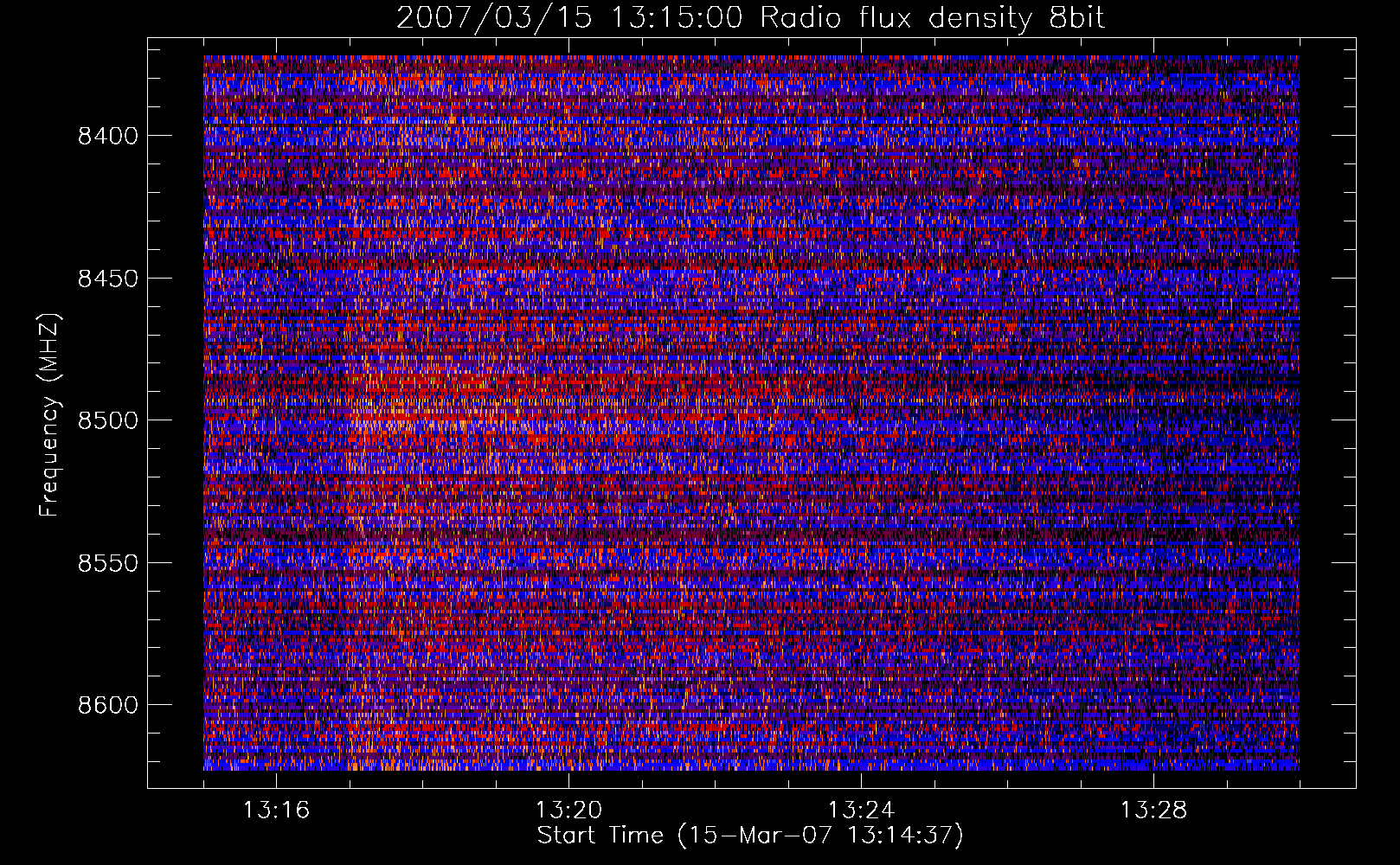This screenshot has width=1400, height=865.
Task: Click the 13:28 time tick label
Action: 1153,811
